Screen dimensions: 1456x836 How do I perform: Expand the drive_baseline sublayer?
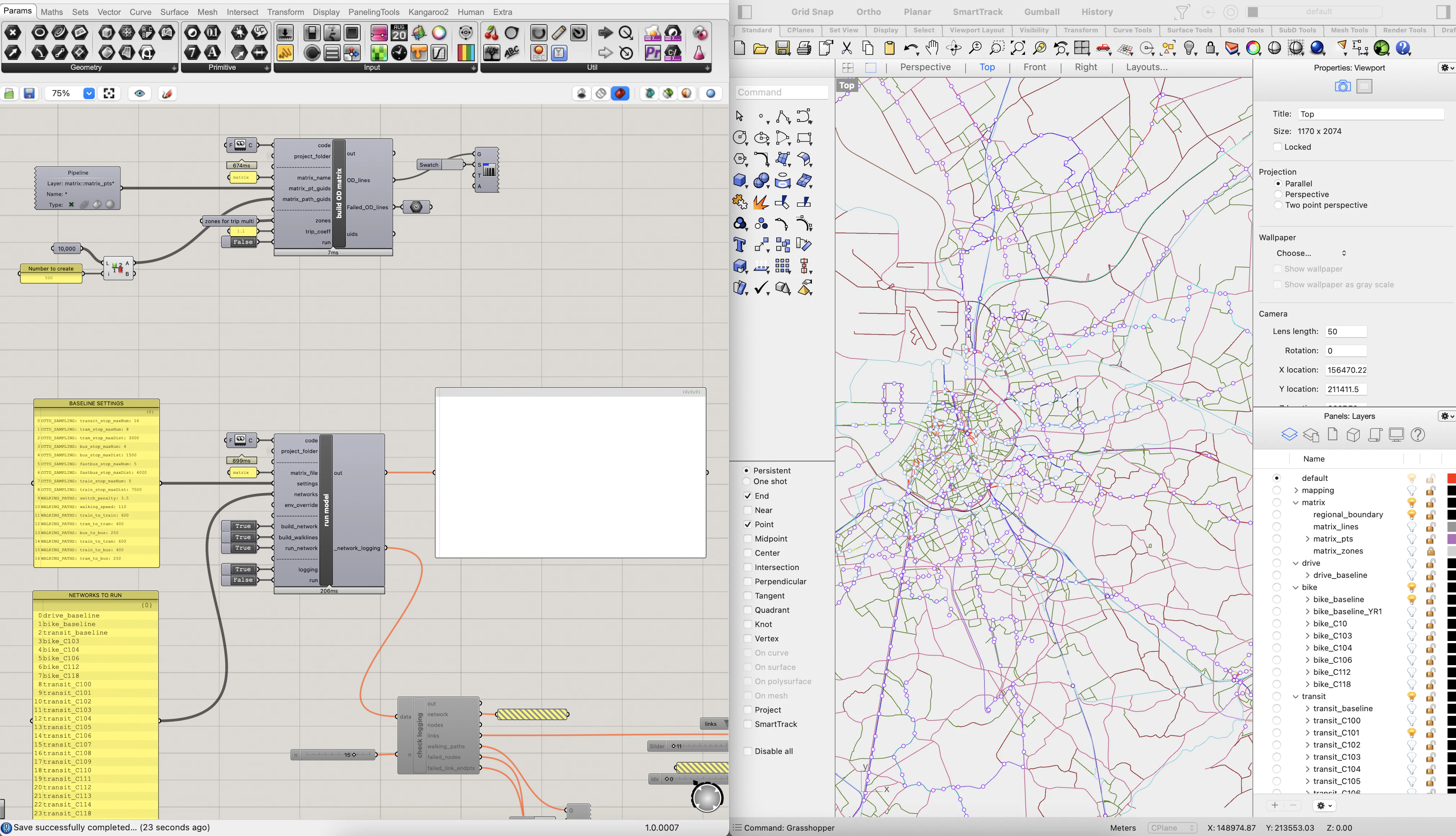pyautogui.click(x=1308, y=575)
